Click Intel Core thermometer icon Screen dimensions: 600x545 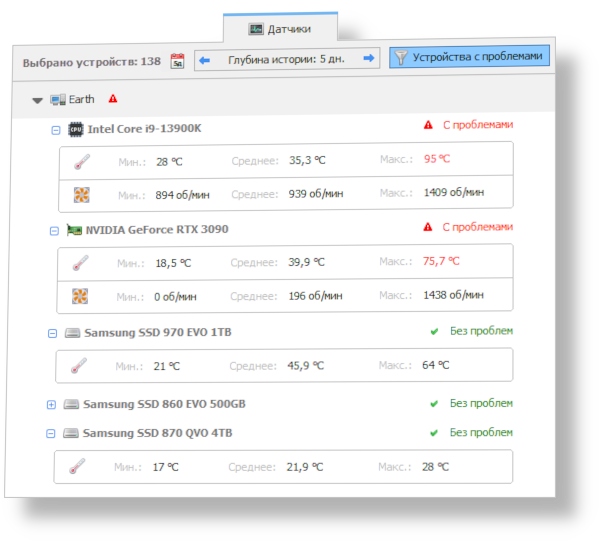pyautogui.click(x=82, y=162)
